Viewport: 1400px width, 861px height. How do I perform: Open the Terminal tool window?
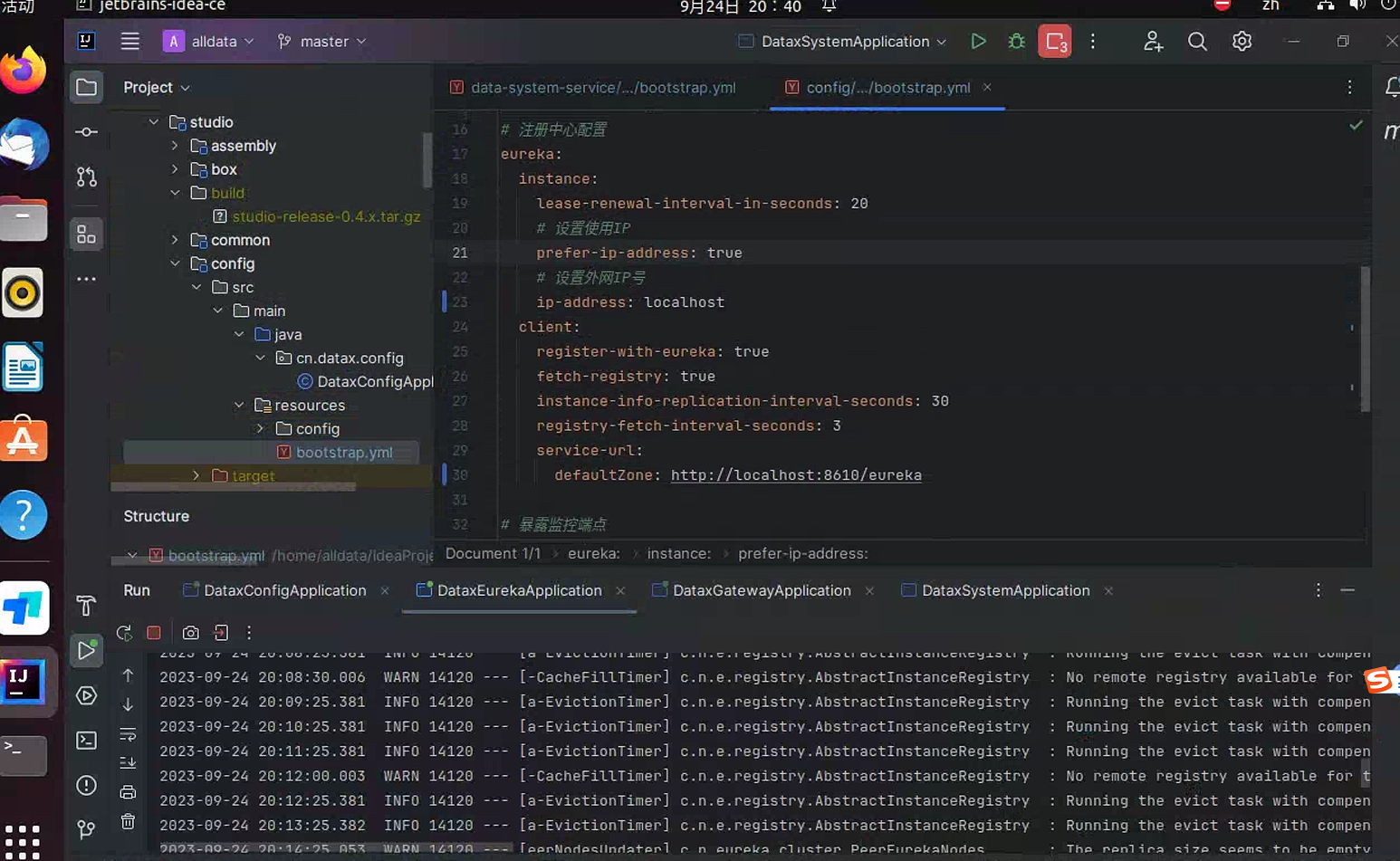point(86,741)
